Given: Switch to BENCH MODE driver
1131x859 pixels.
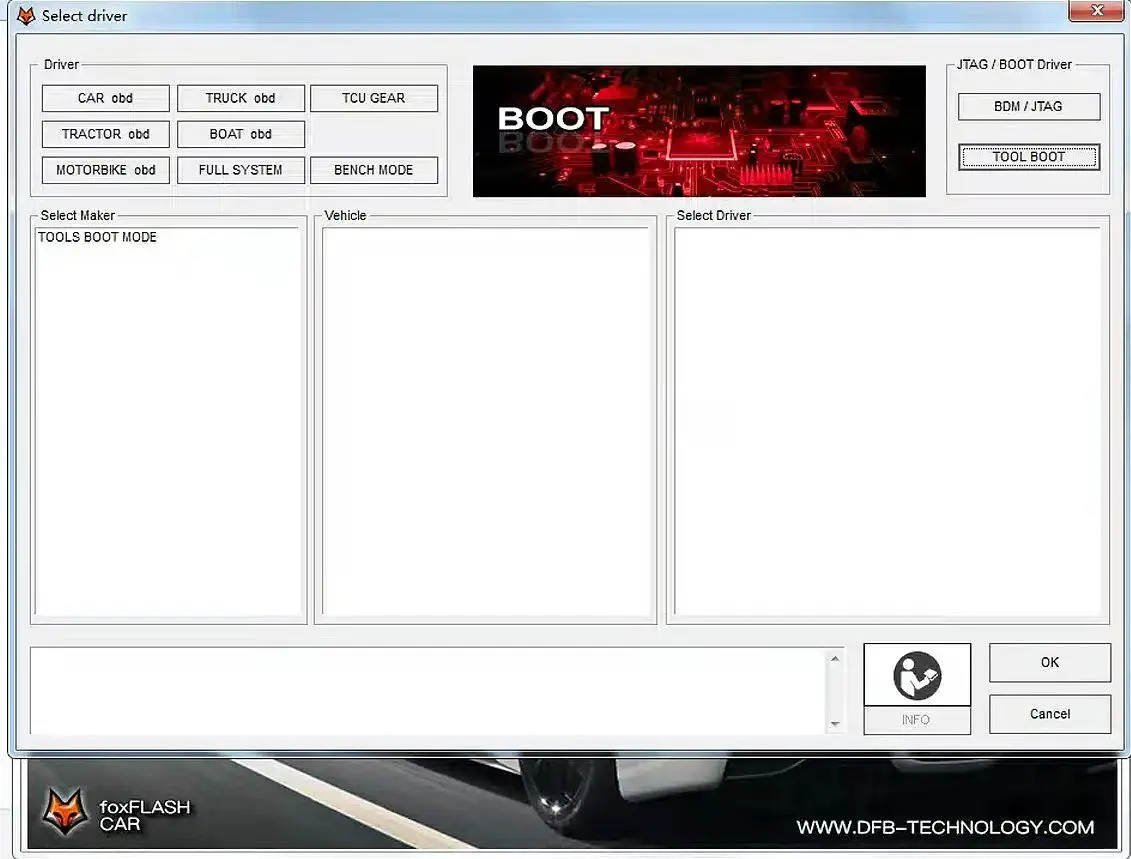Looking at the screenshot, I should point(374,170).
